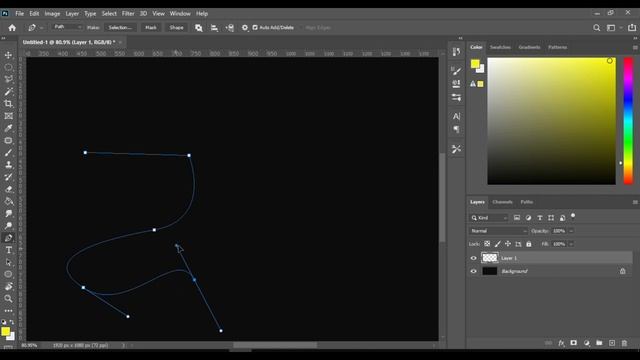640x360 pixels.
Task: Turn layer filtering on or off
Action: point(573,216)
